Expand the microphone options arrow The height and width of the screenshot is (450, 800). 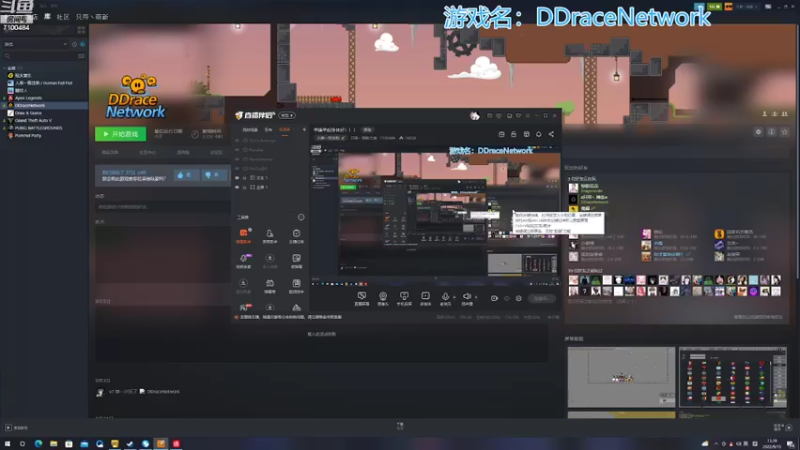(x=455, y=297)
